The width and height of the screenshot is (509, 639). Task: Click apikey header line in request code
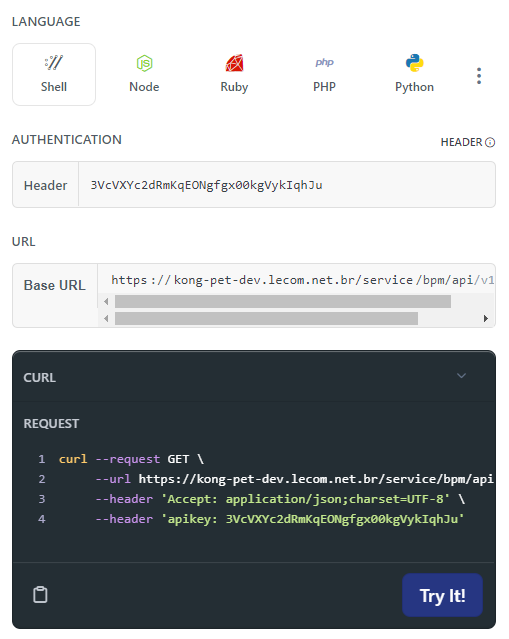tap(279, 519)
